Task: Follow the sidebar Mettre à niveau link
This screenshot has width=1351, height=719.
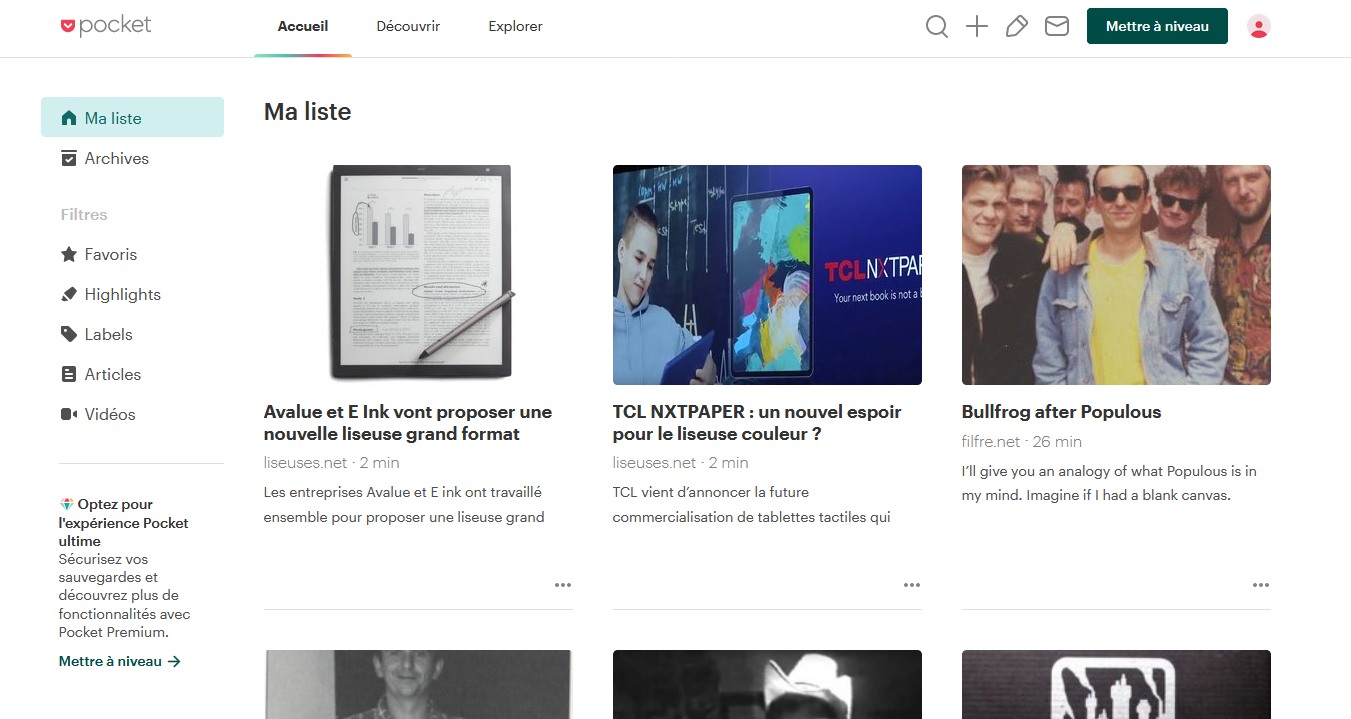Action: click(x=119, y=661)
